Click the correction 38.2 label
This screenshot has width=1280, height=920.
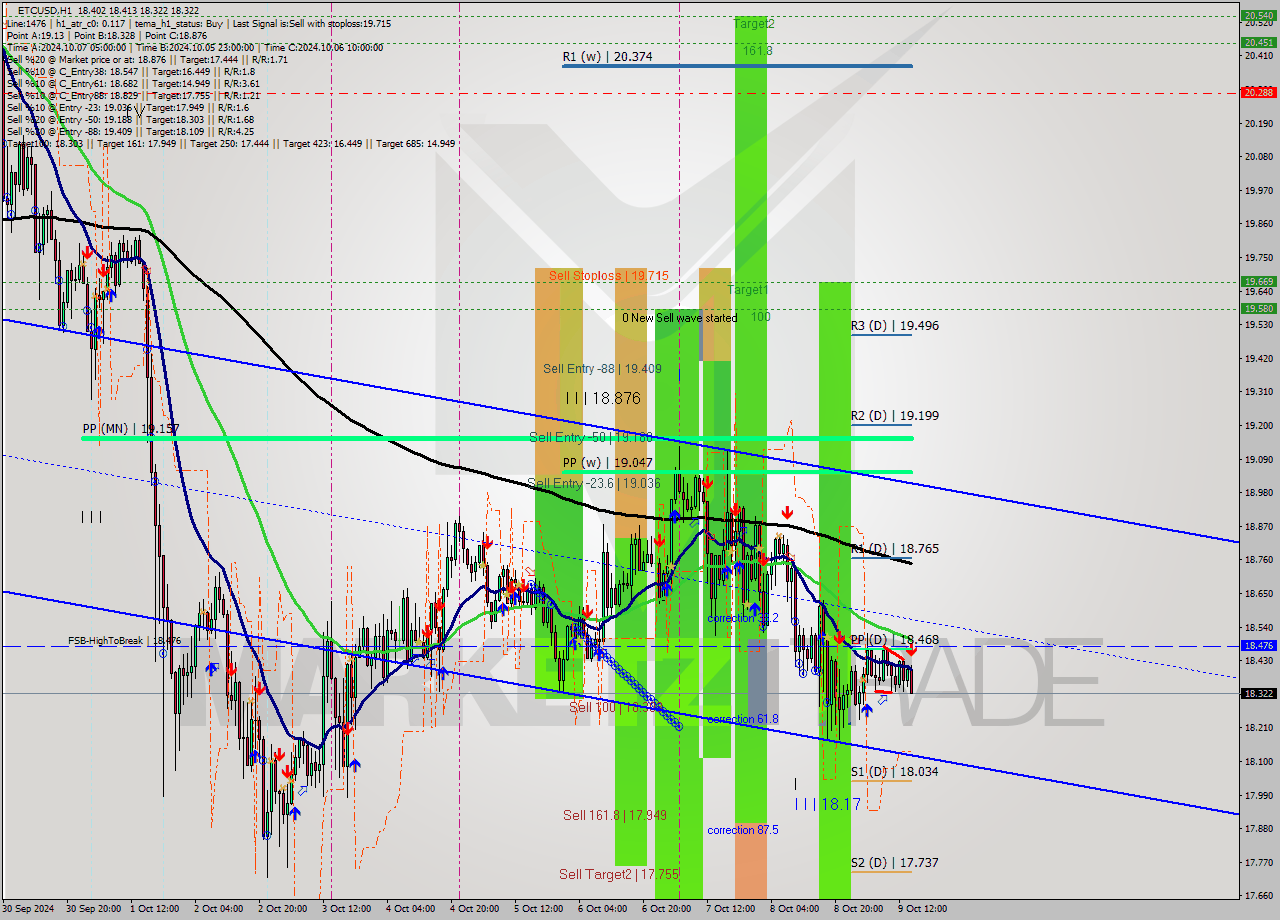(742, 619)
